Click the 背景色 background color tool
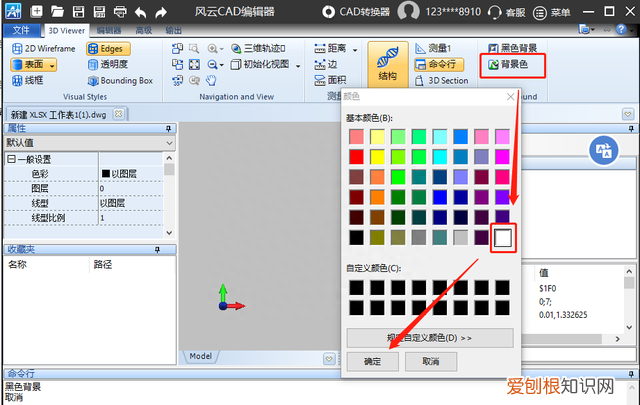The image size is (640, 405). point(515,64)
